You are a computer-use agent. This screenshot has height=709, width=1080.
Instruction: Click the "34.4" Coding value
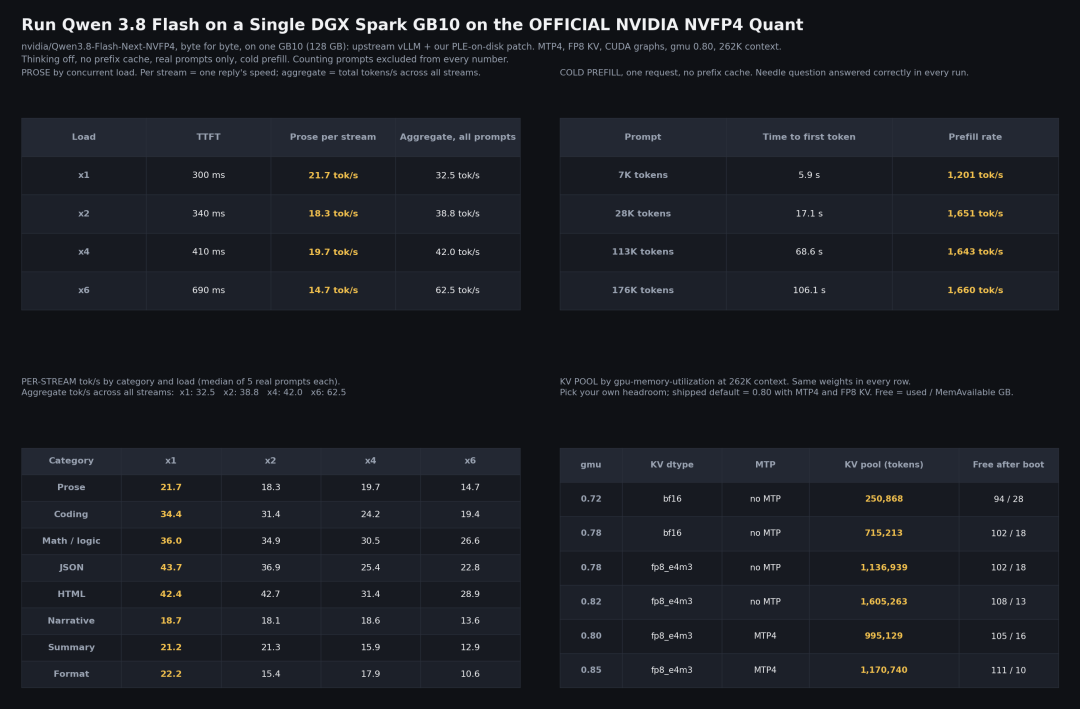pos(171,514)
